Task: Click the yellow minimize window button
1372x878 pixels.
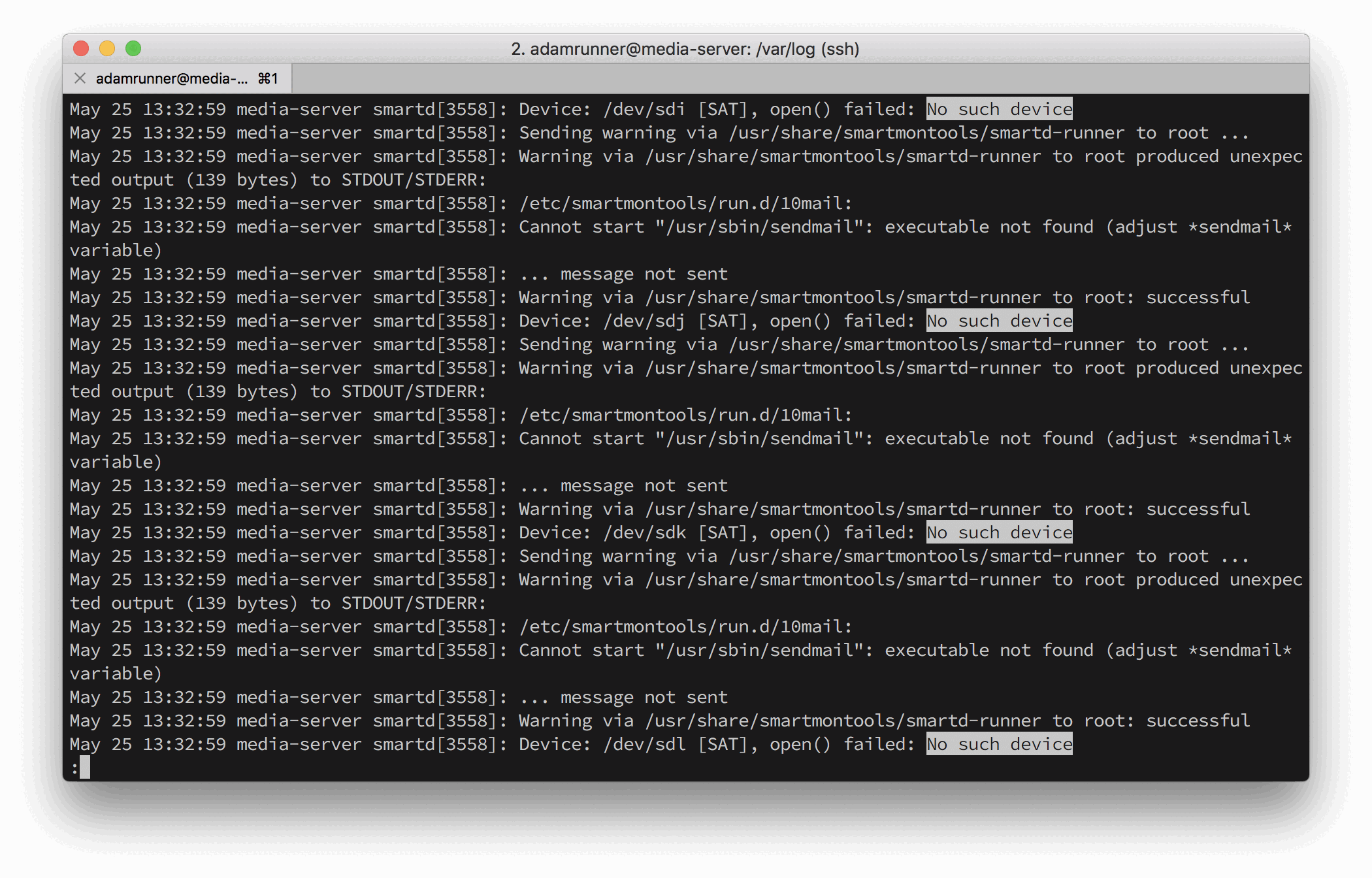Action: [107, 48]
